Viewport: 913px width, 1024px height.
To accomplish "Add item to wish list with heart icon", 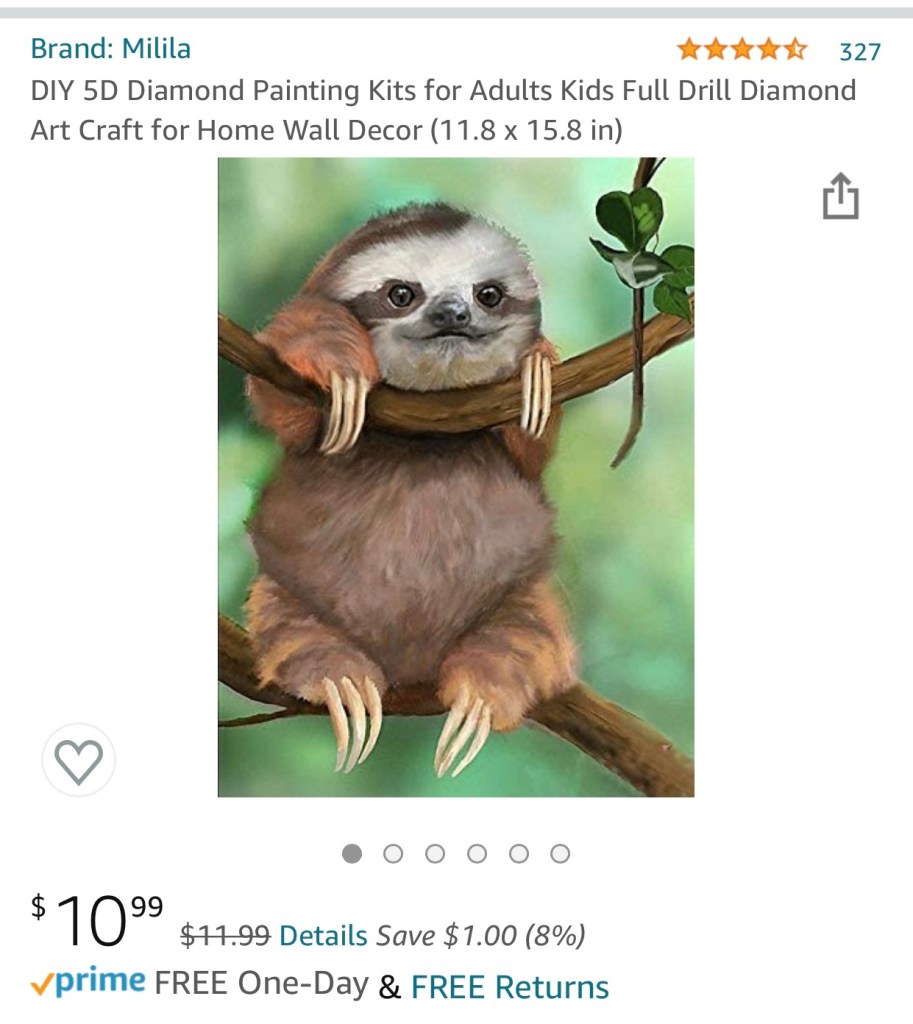I will tap(79, 761).
